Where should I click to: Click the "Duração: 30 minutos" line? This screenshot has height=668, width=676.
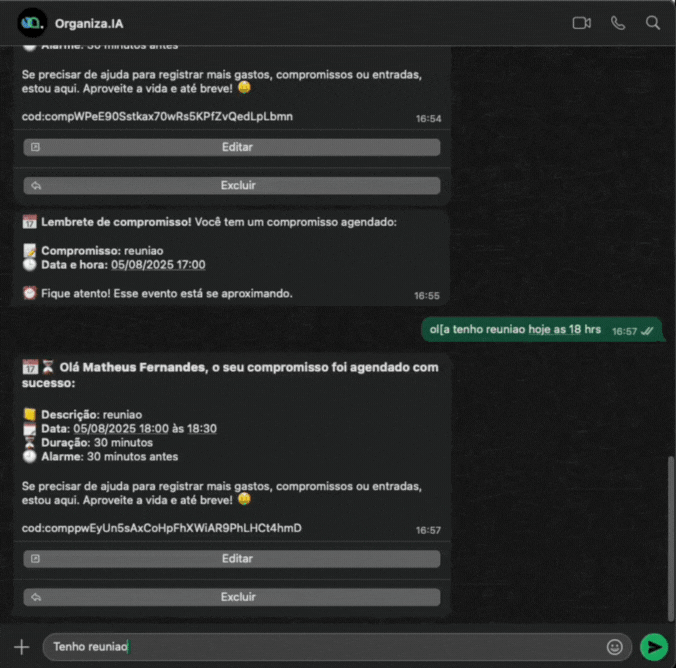pyautogui.click(x=97, y=443)
